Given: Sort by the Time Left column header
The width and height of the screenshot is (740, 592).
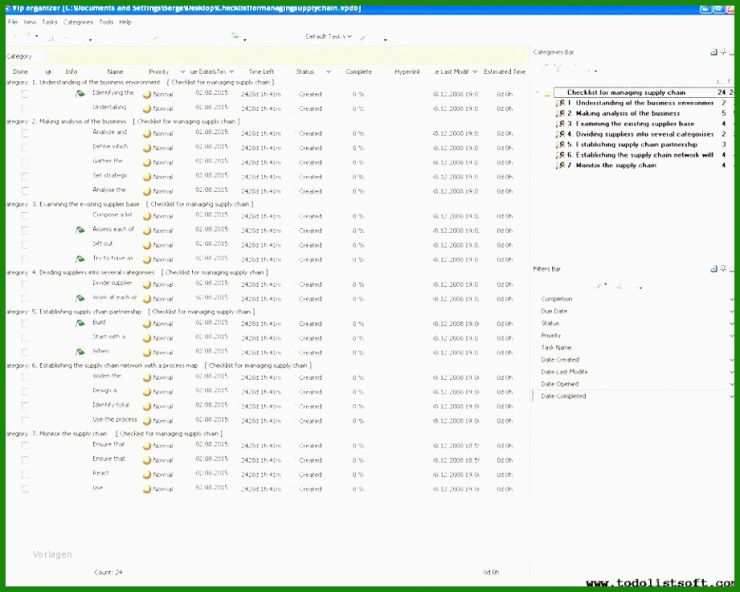Looking at the screenshot, I should coord(261,72).
